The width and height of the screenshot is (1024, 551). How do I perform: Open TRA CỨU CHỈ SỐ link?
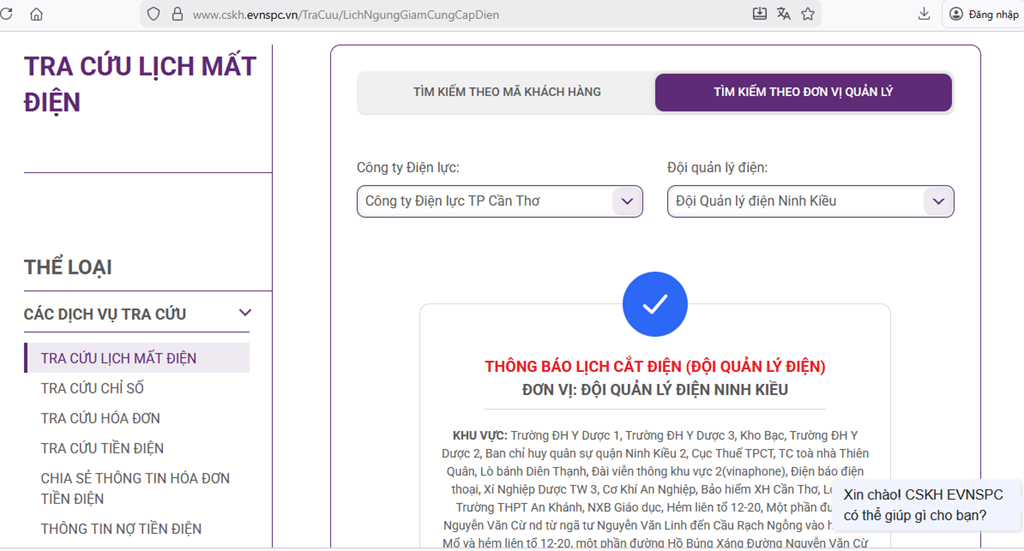92,388
